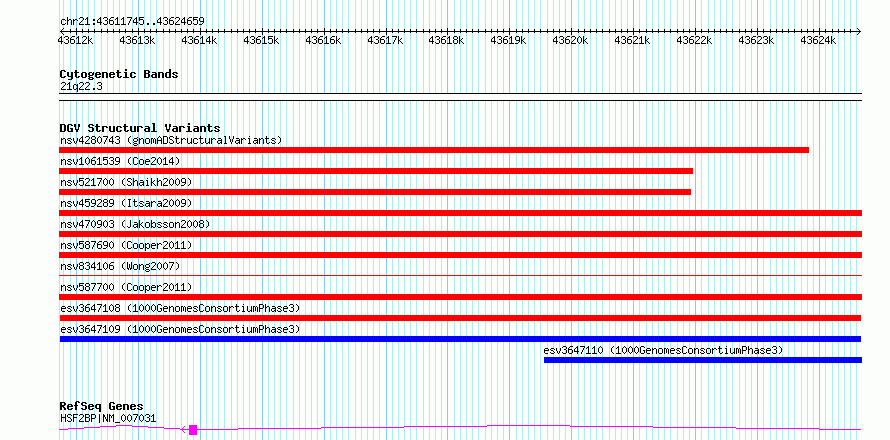Viewport: 890px width, 440px height.
Task: Click the HSF2BP strand direction arrow
Action: point(183,430)
